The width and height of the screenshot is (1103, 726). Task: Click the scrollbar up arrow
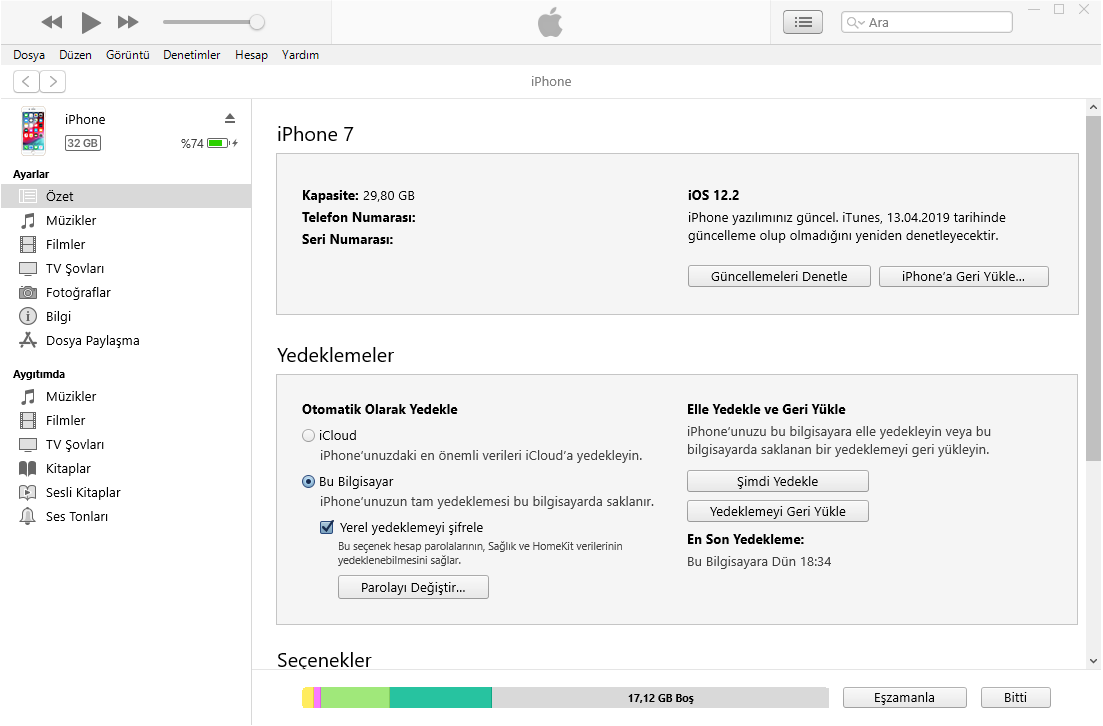pyautogui.click(x=1092, y=108)
